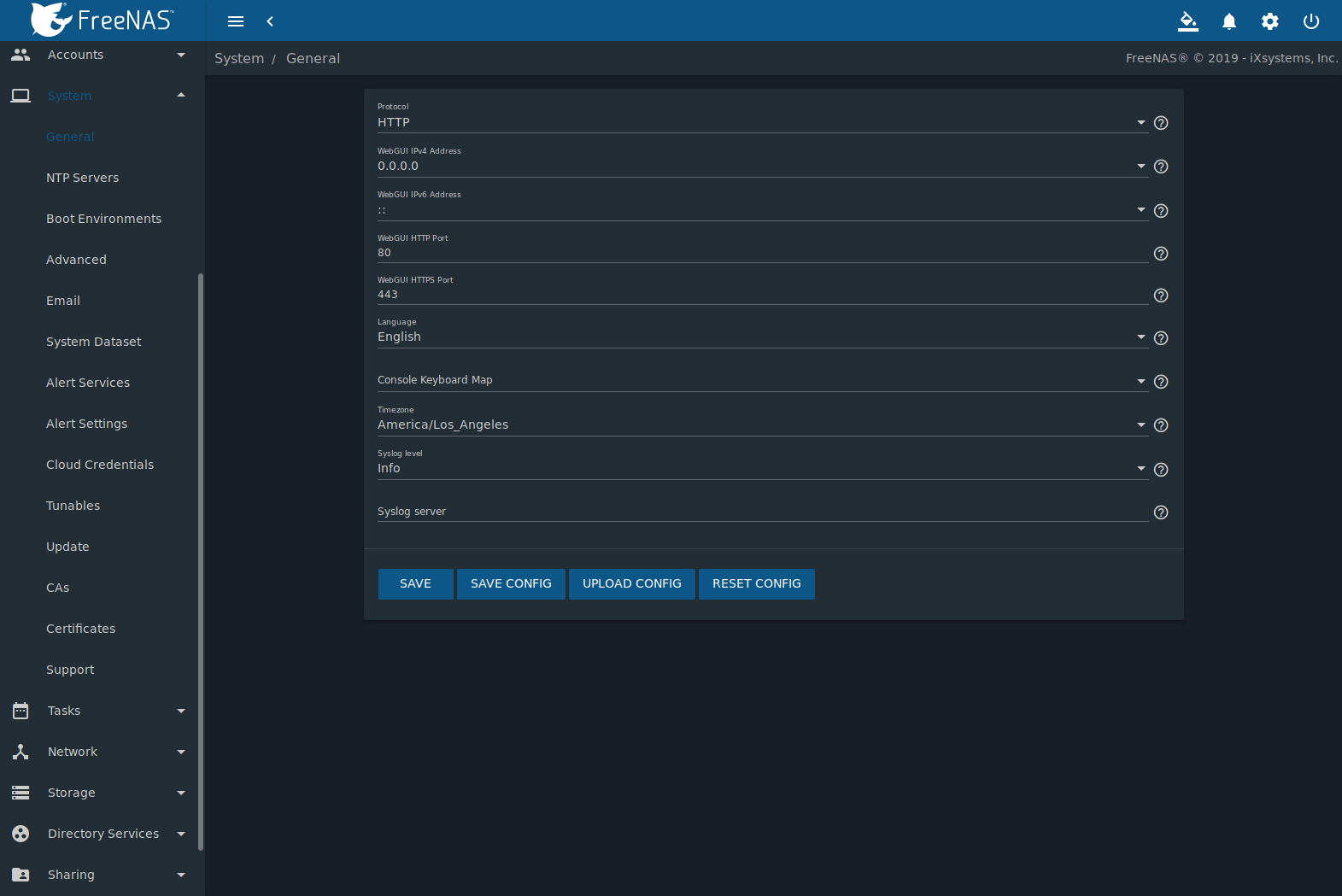Click the Syslog server field
Image resolution: width=1342 pixels, height=896 pixels.
click(763, 512)
